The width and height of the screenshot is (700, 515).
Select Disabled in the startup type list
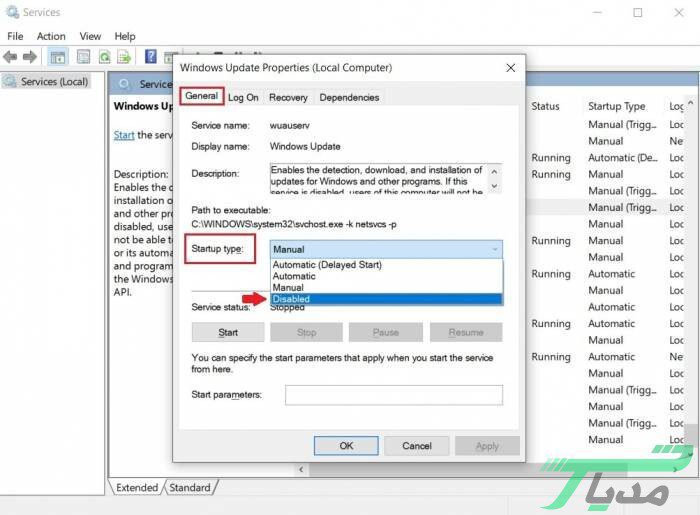[385, 299]
